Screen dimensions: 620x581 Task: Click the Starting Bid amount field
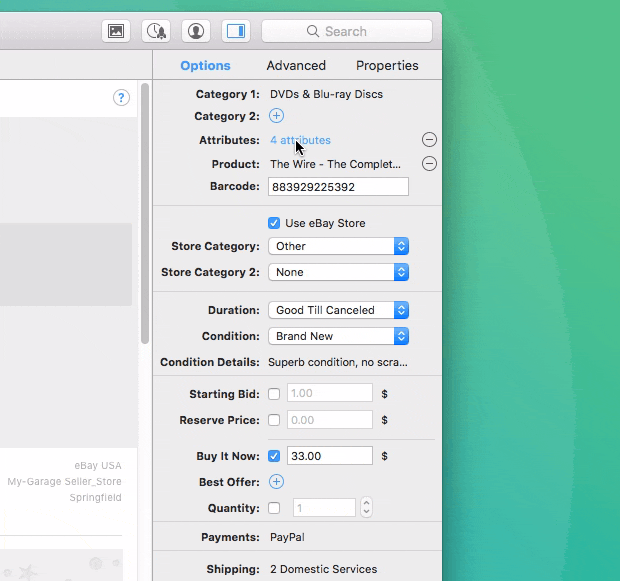[330, 394]
